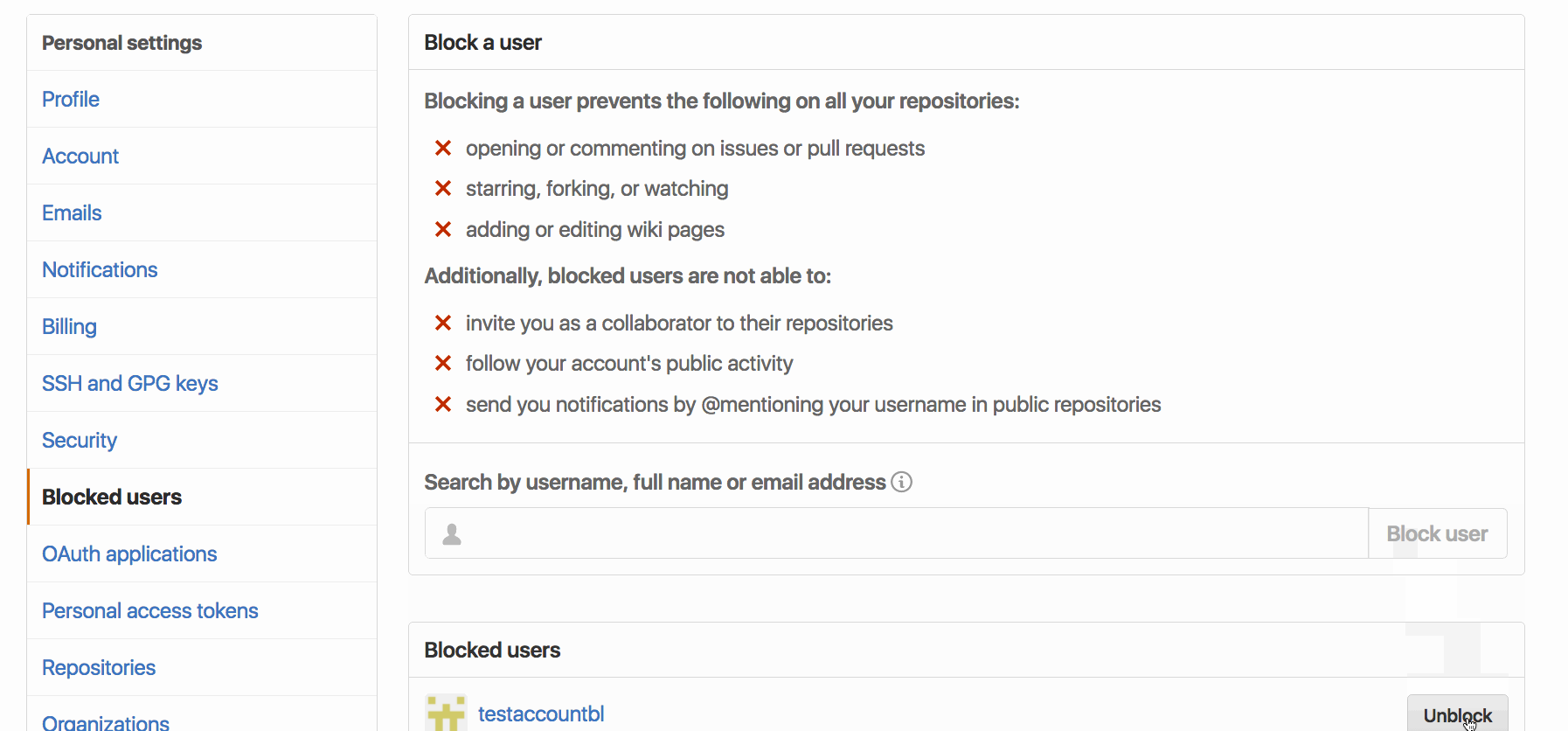Click text 'opening or commenting on issues or pull requests'
Image resolution: width=1568 pixels, height=731 pixels.
coord(695,149)
